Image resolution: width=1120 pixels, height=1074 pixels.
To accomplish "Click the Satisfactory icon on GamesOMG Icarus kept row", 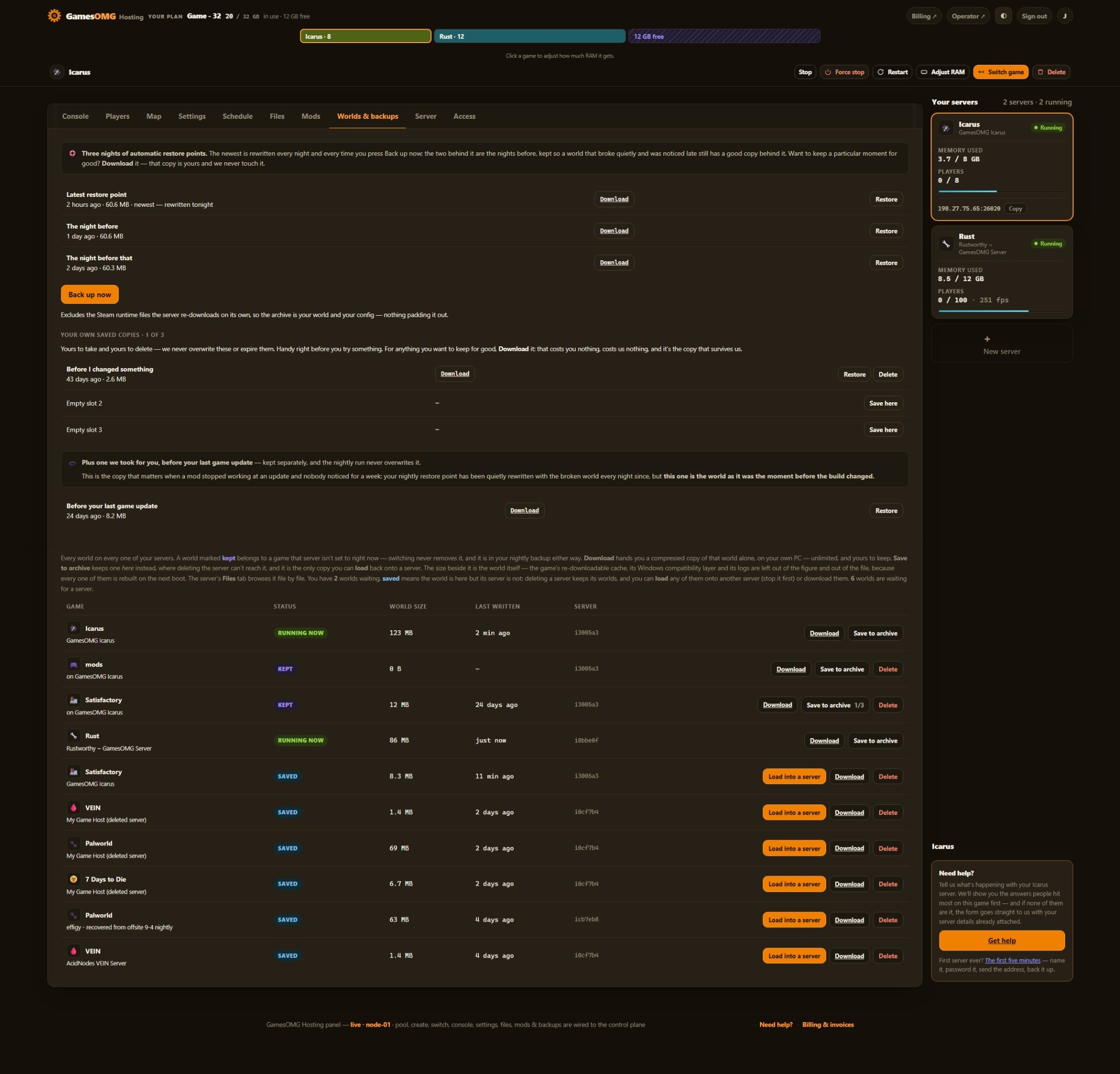I will click(x=73, y=700).
